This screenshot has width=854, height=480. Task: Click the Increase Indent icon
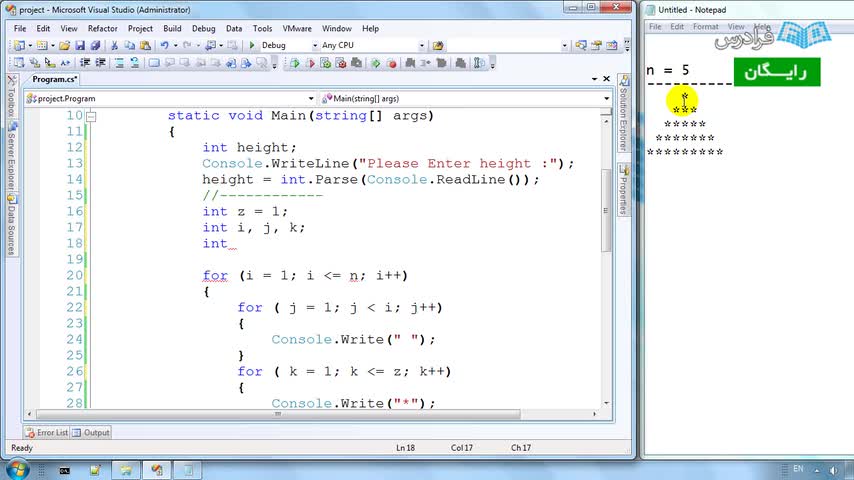point(100,63)
